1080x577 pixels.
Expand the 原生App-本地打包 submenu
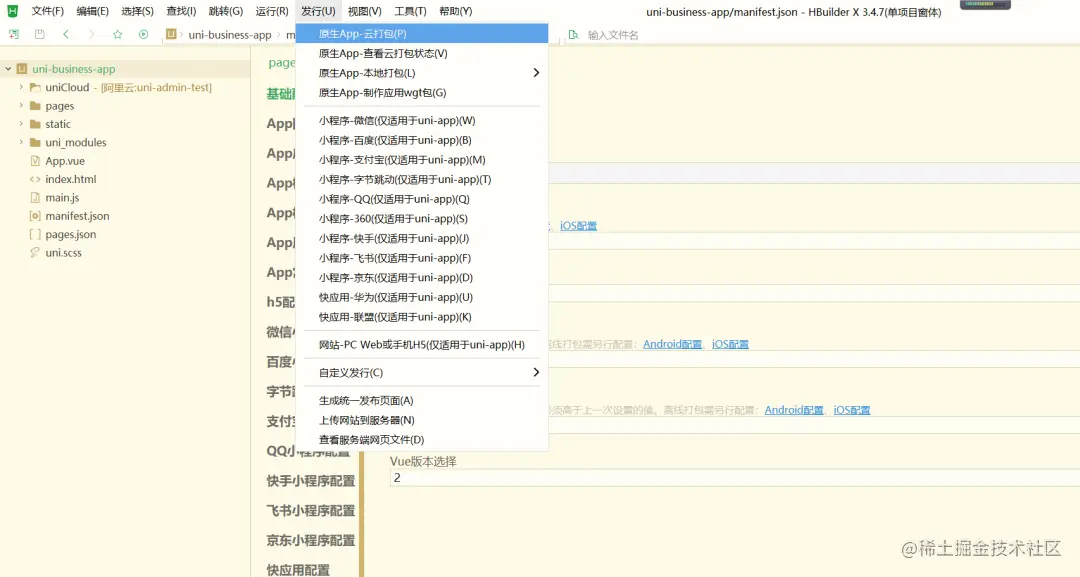[x=420, y=72]
